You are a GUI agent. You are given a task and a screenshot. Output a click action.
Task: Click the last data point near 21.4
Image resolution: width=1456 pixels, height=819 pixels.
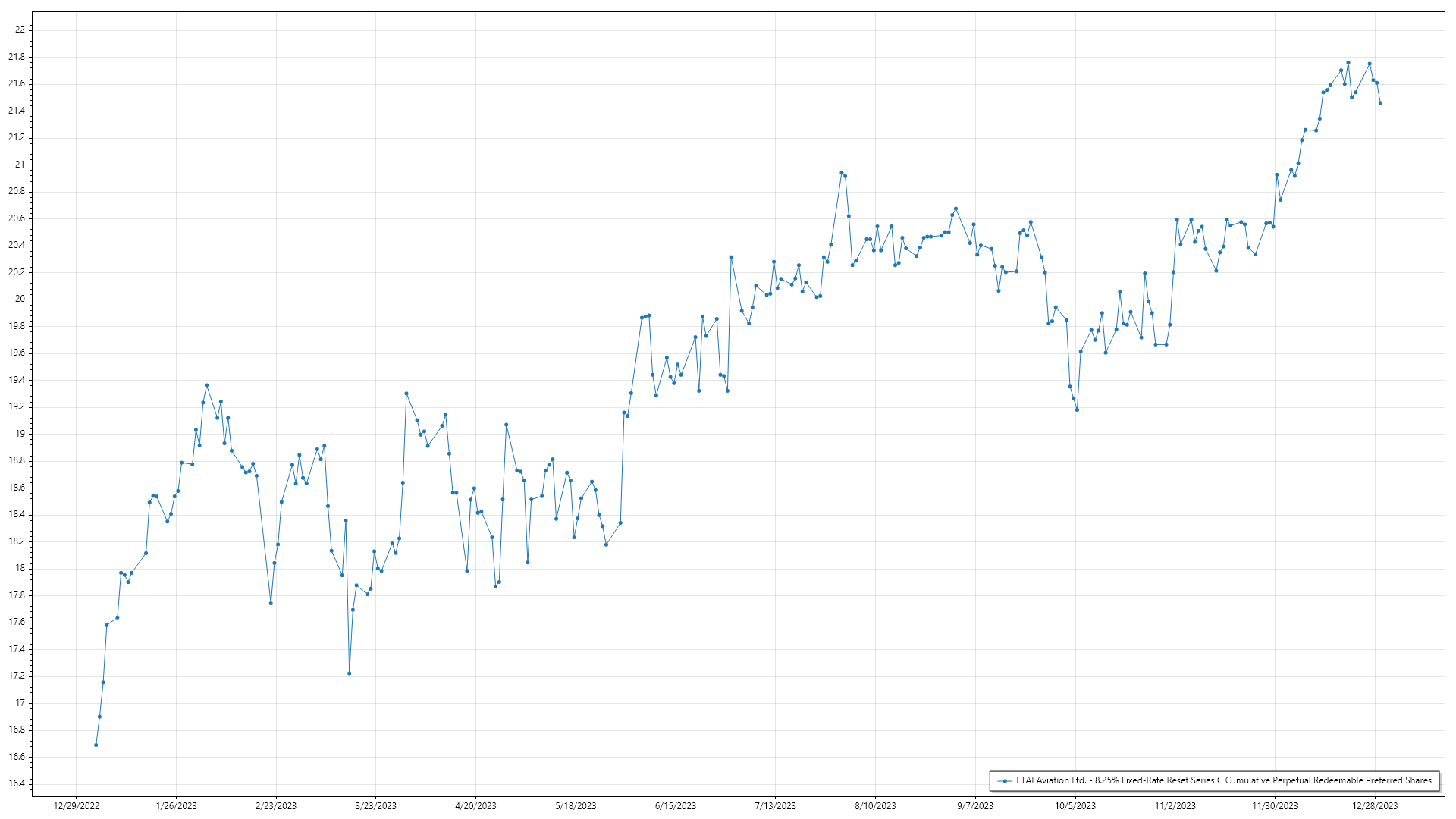[x=1380, y=103]
